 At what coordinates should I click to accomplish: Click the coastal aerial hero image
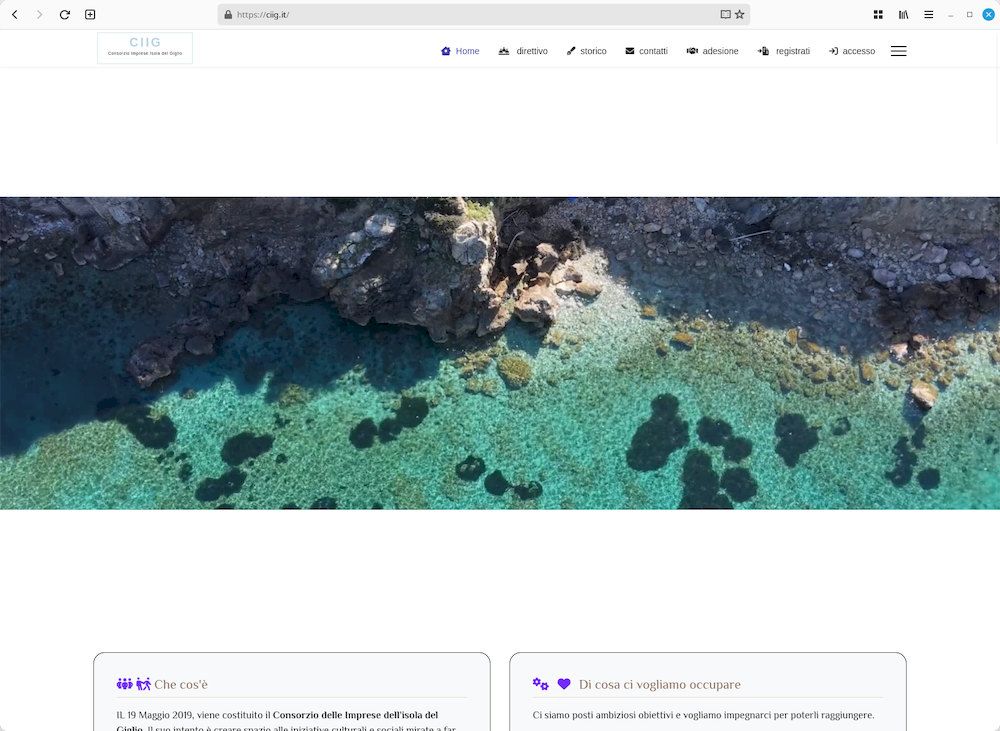click(x=500, y=353)
